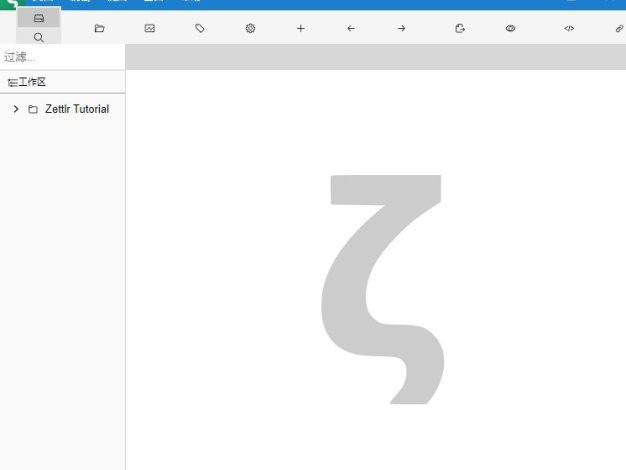Click the 过滤 filter input field
626x470 pixels.
[62, 57]
